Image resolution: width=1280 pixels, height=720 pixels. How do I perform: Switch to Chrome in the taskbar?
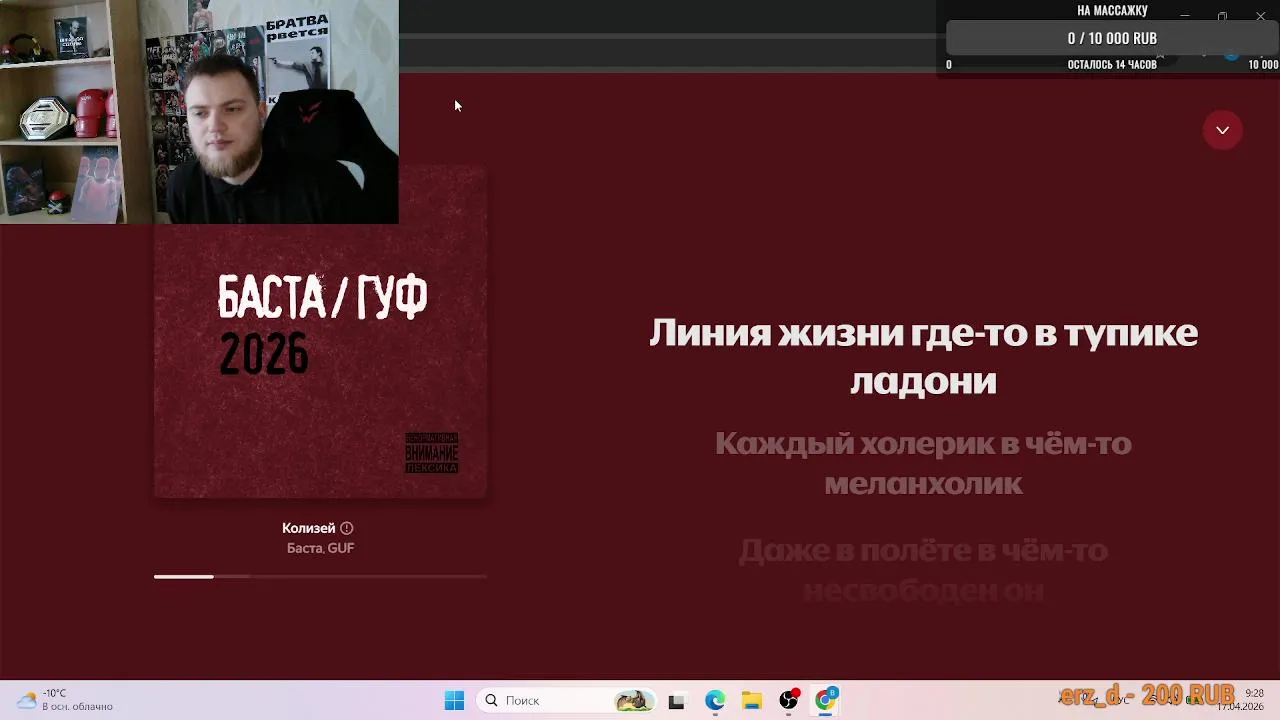coord(826,701)
